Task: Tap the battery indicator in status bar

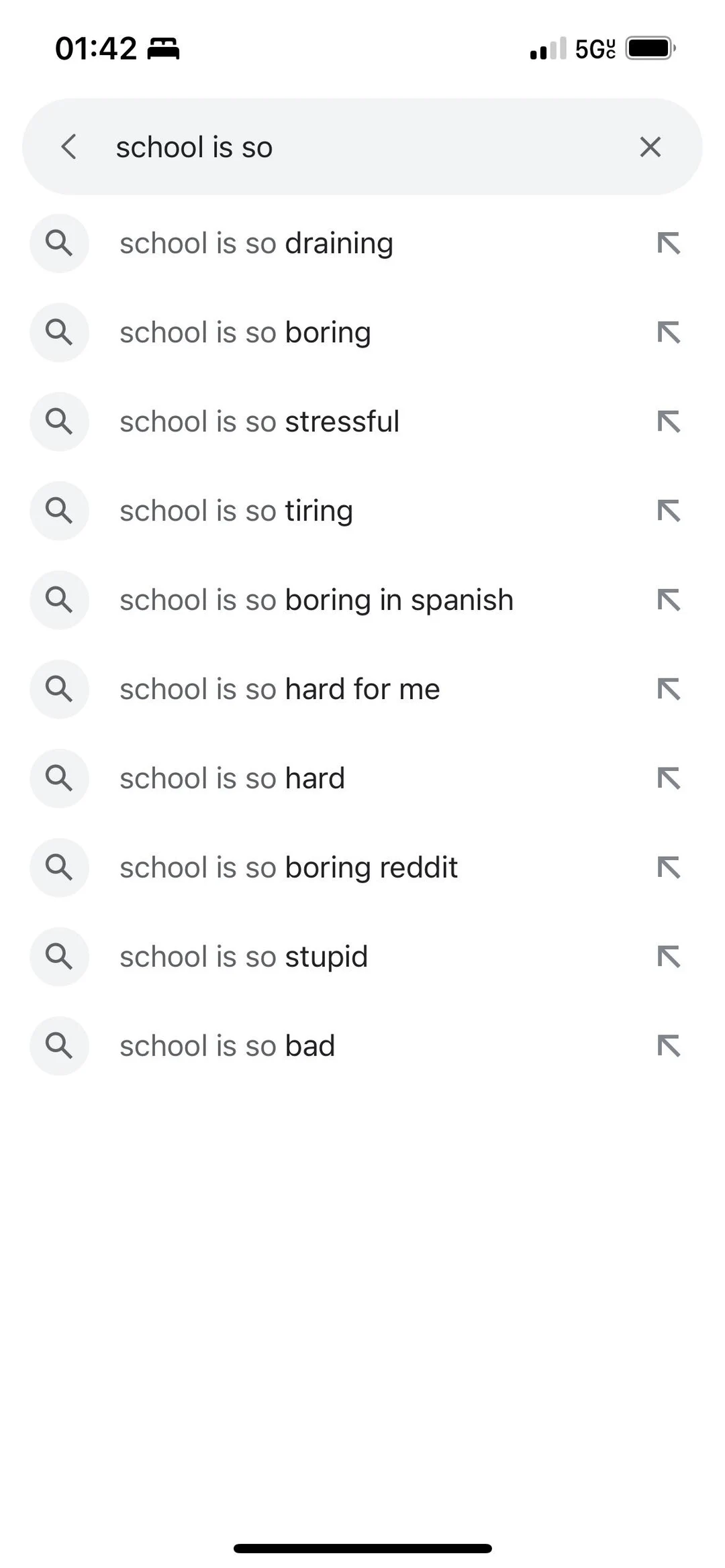Action: point(650,49)
